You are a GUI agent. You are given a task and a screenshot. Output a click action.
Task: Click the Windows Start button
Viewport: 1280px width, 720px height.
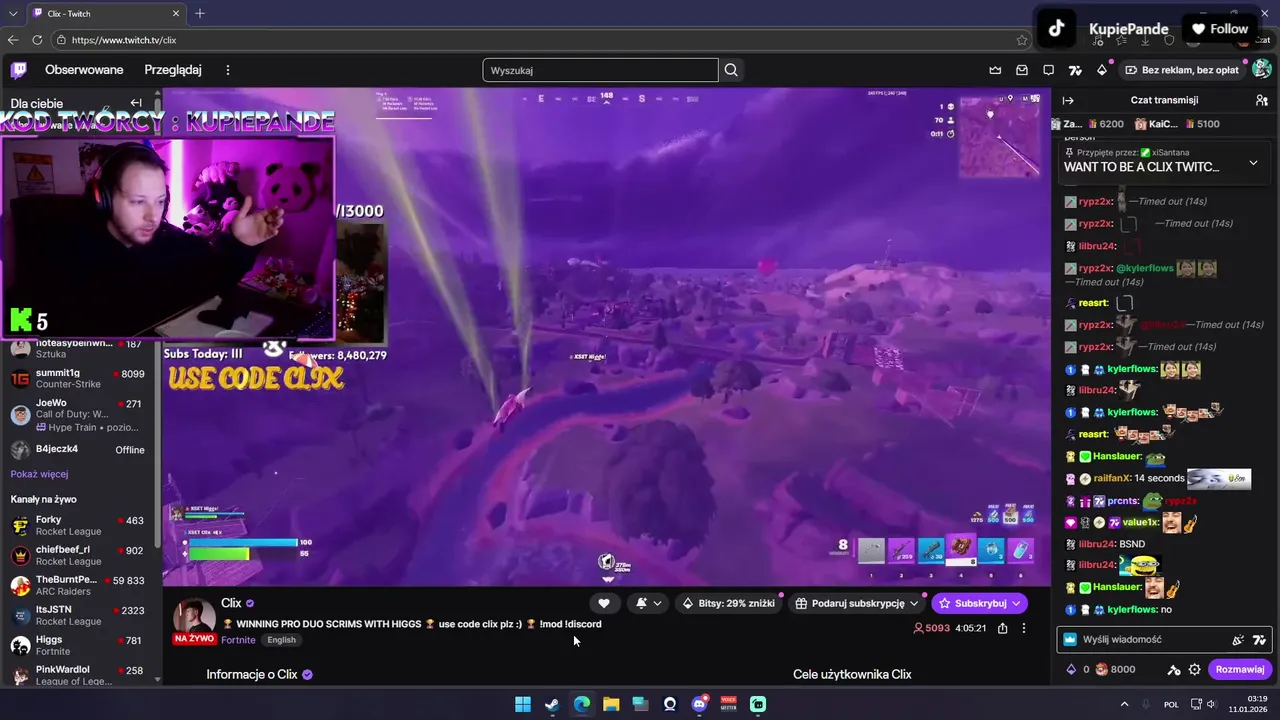[x=523, y=704]
